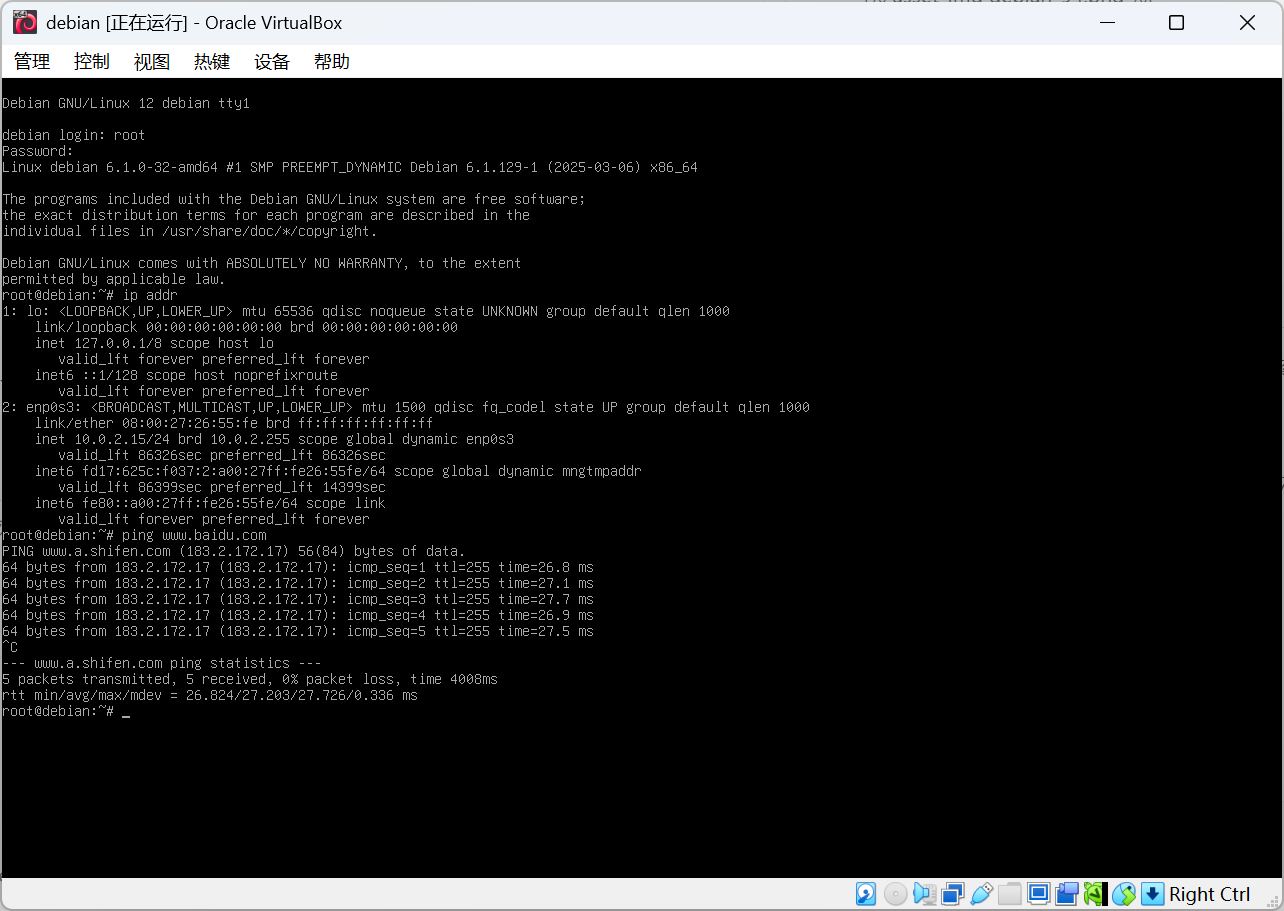This screenshot has height=911, width=1284.
Task: Click the last 'root@debian:~#' prompt with cursor
Action: click(x=66, y=711)
